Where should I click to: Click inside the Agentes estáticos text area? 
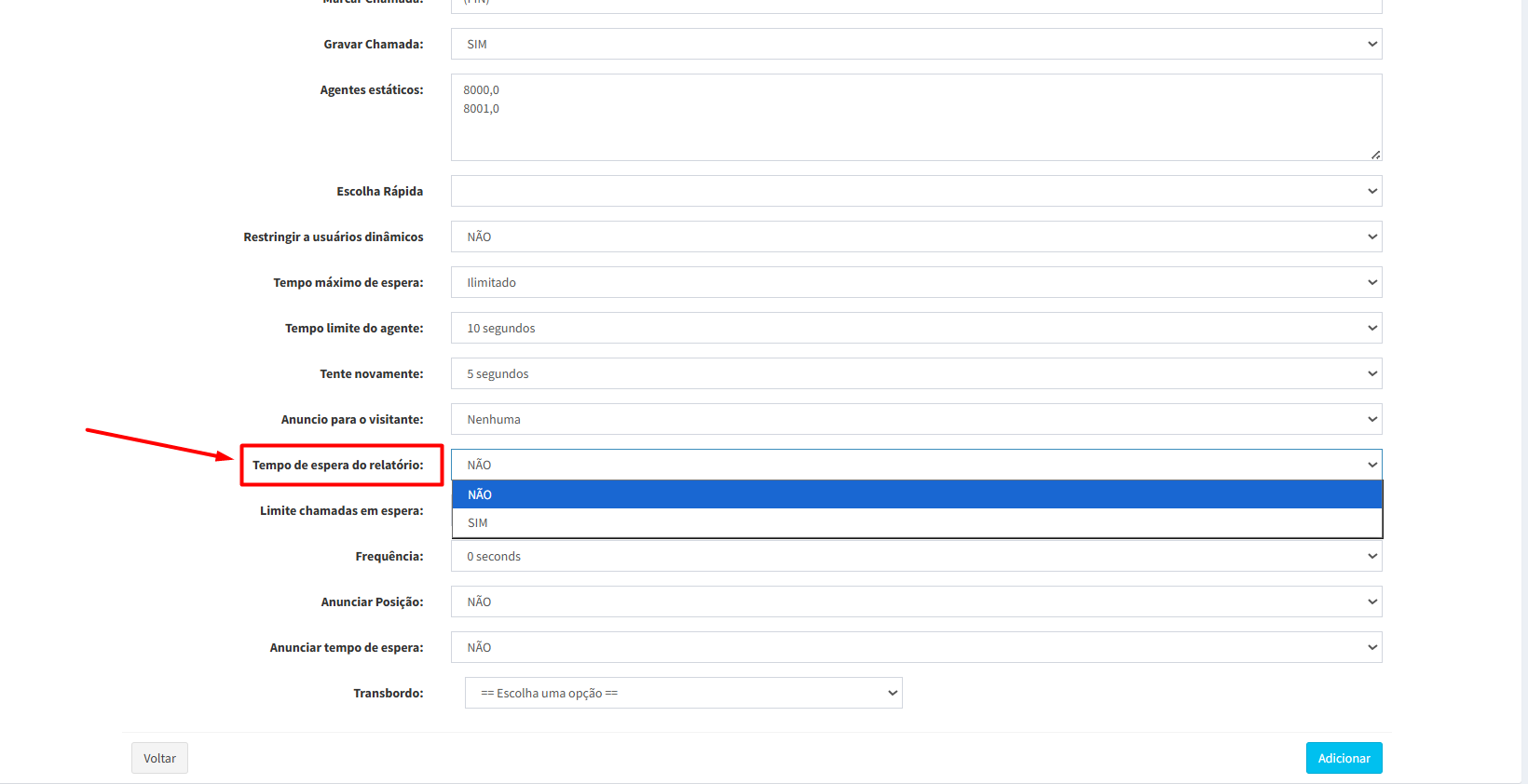[x=915, y=117]
